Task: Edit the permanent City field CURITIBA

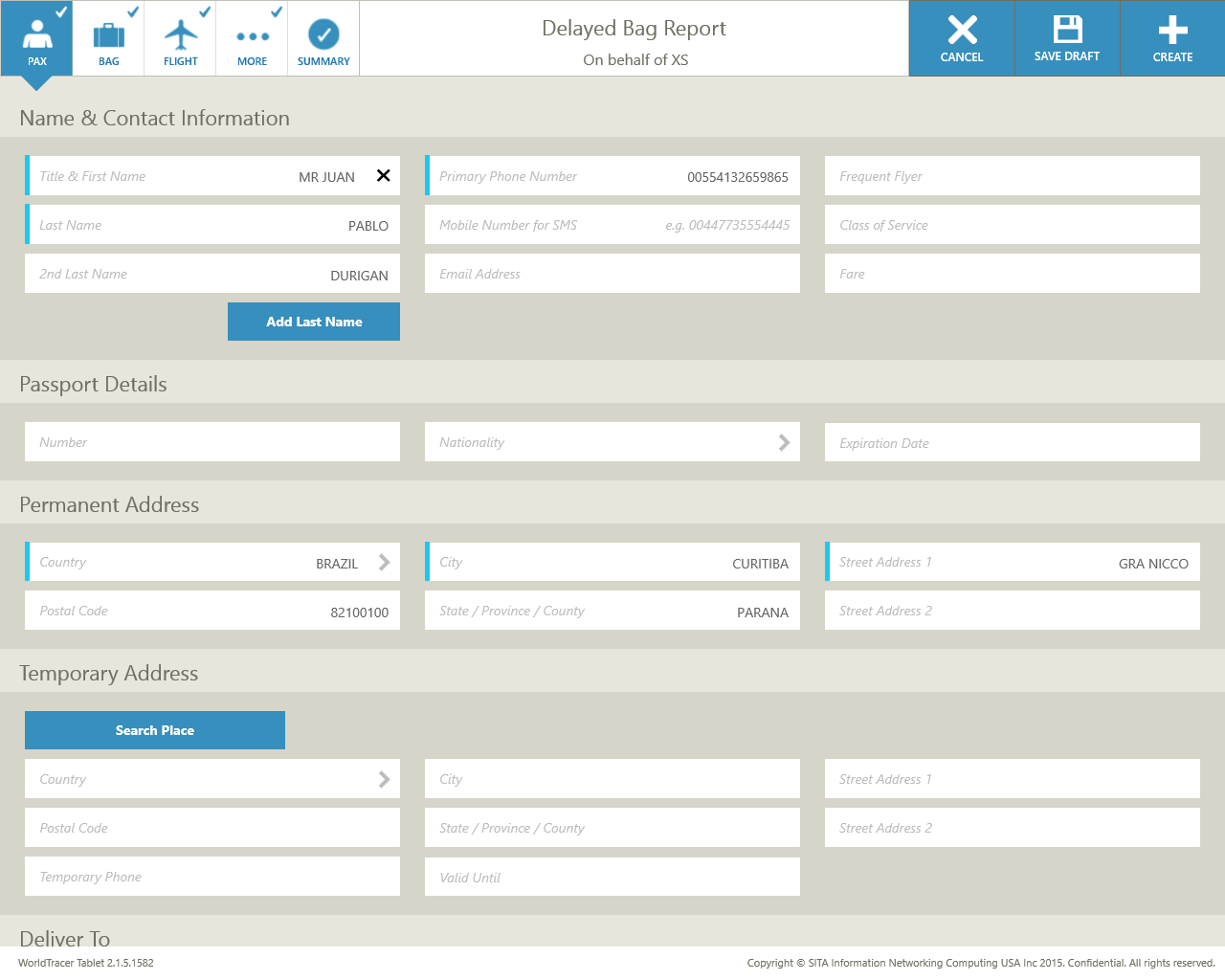Action: pos(612,562)
